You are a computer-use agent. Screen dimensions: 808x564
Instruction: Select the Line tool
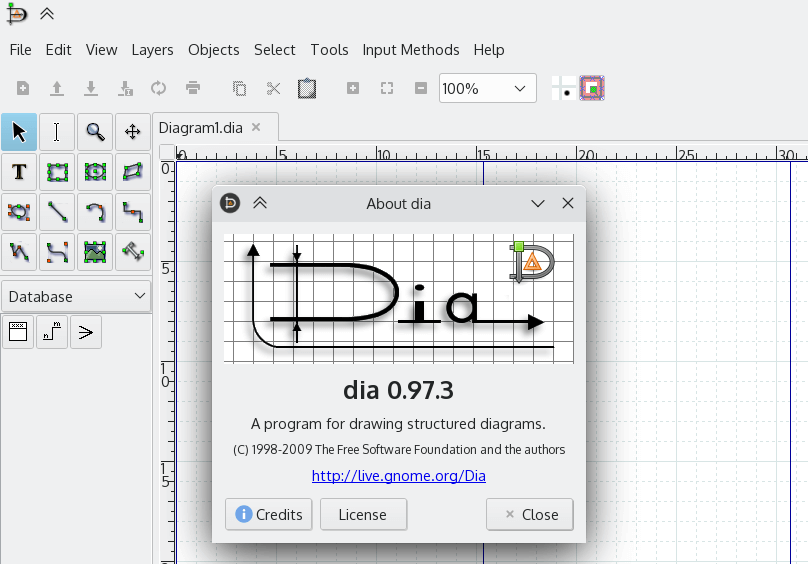(x=57, y=212)
